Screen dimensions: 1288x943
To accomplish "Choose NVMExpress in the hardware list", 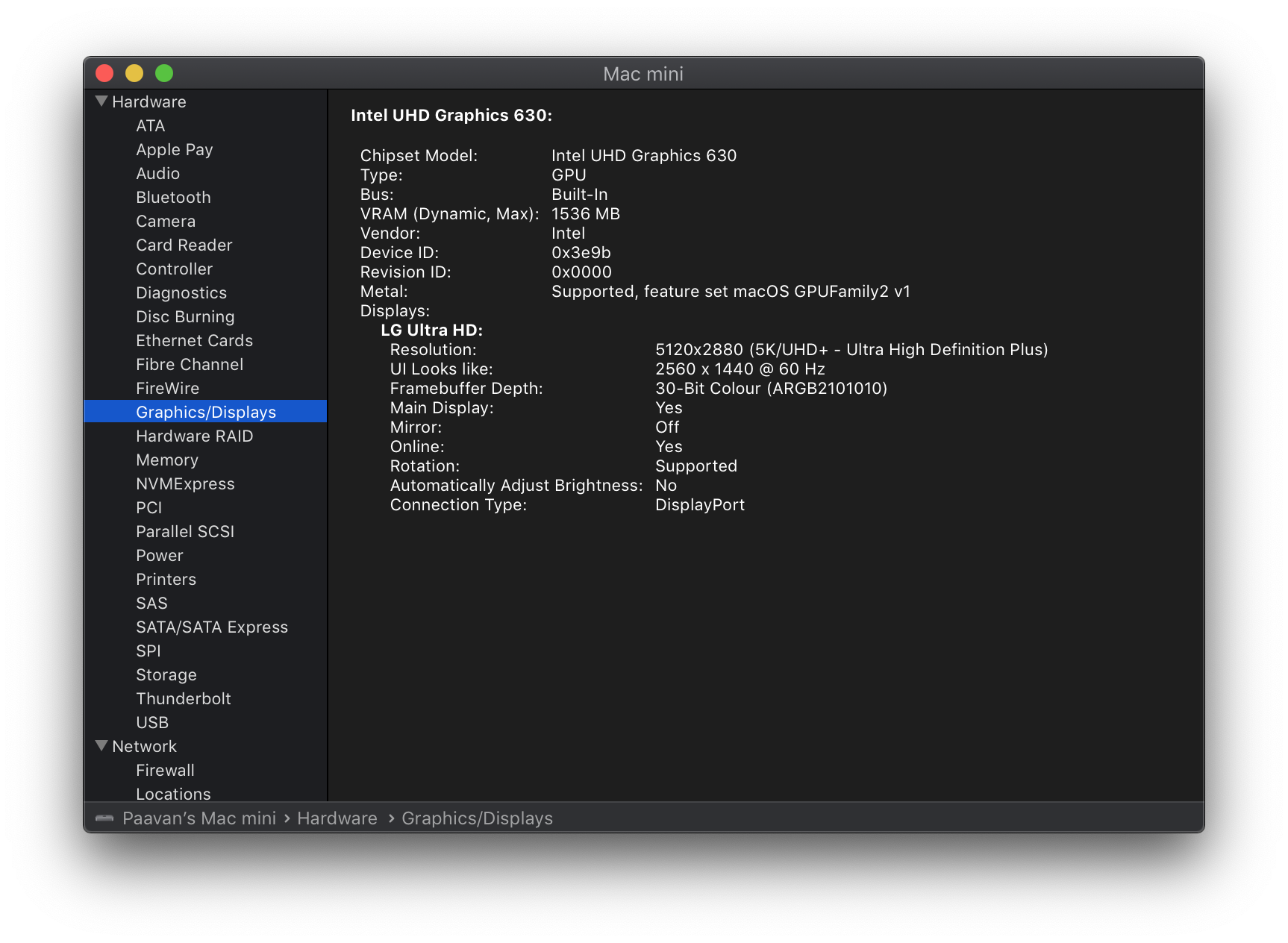I will tap(185, 484).
